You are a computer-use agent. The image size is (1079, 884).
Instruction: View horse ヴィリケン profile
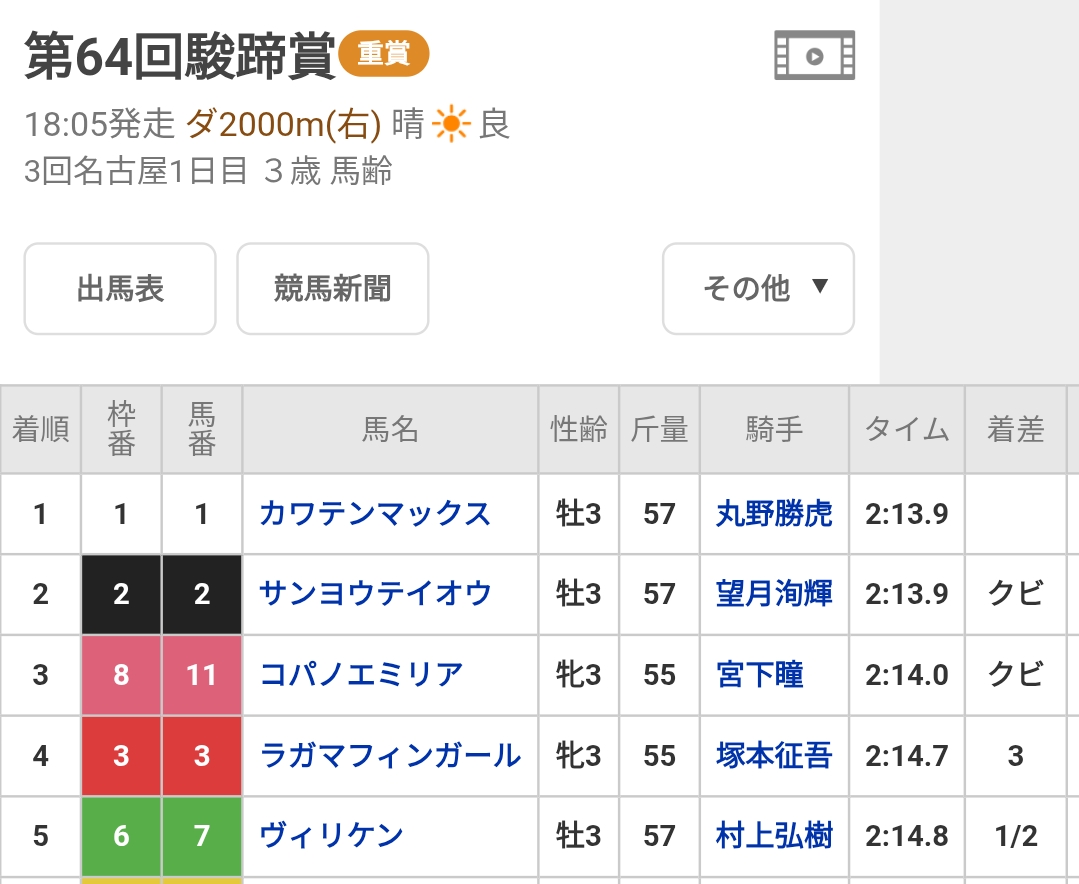pos(332,836)
